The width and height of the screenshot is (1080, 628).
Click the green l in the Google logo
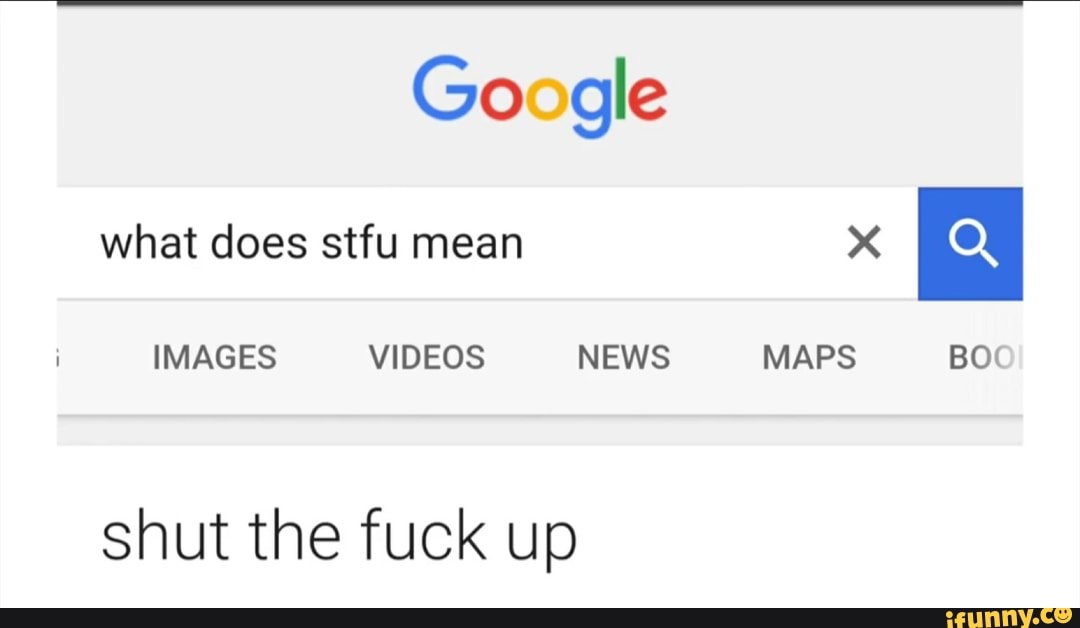point(619,90)
